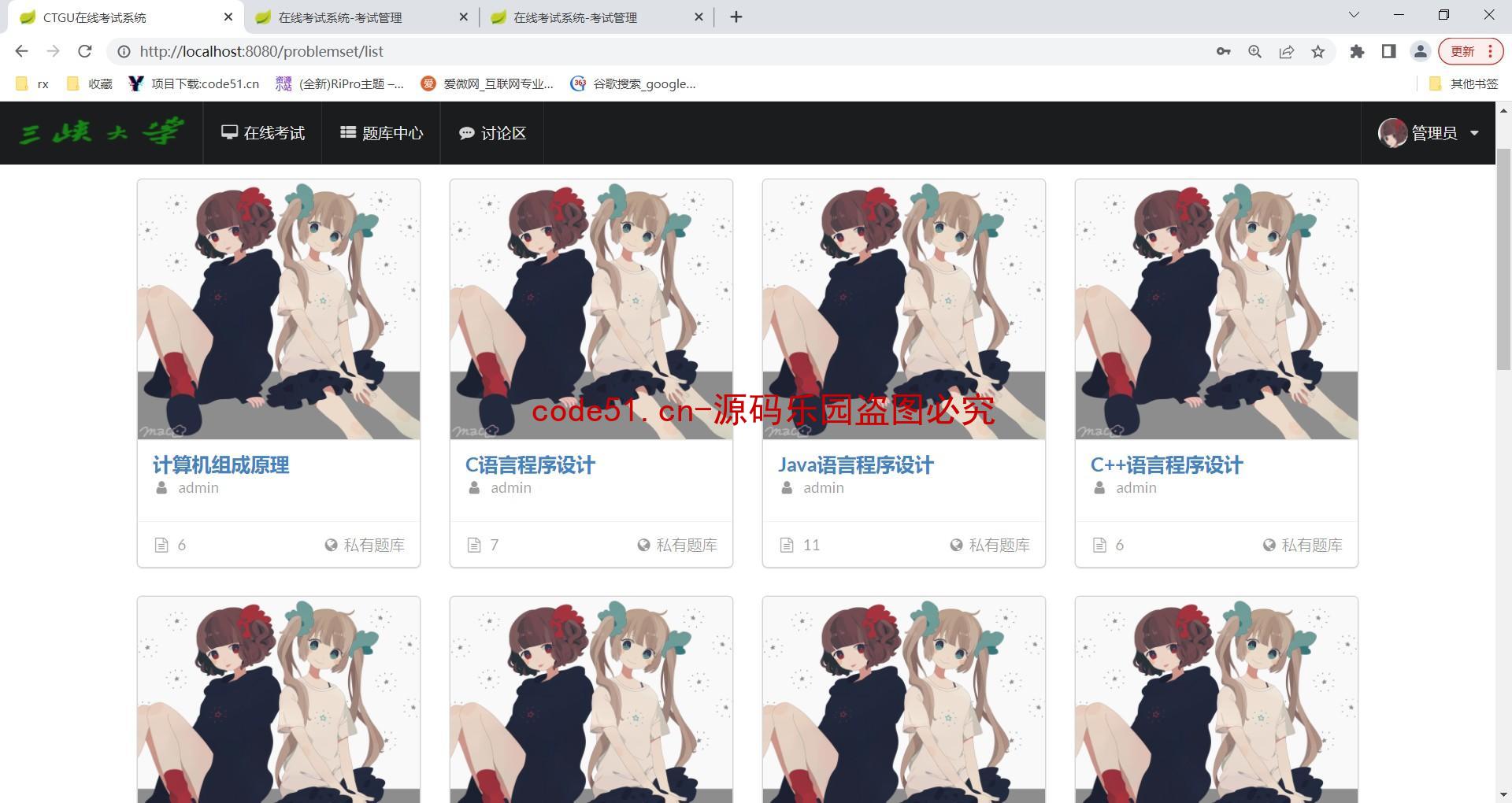Go back to previous page
Image resolution: width=1512 pixels, height=803 pixels.
coord(21,51)
